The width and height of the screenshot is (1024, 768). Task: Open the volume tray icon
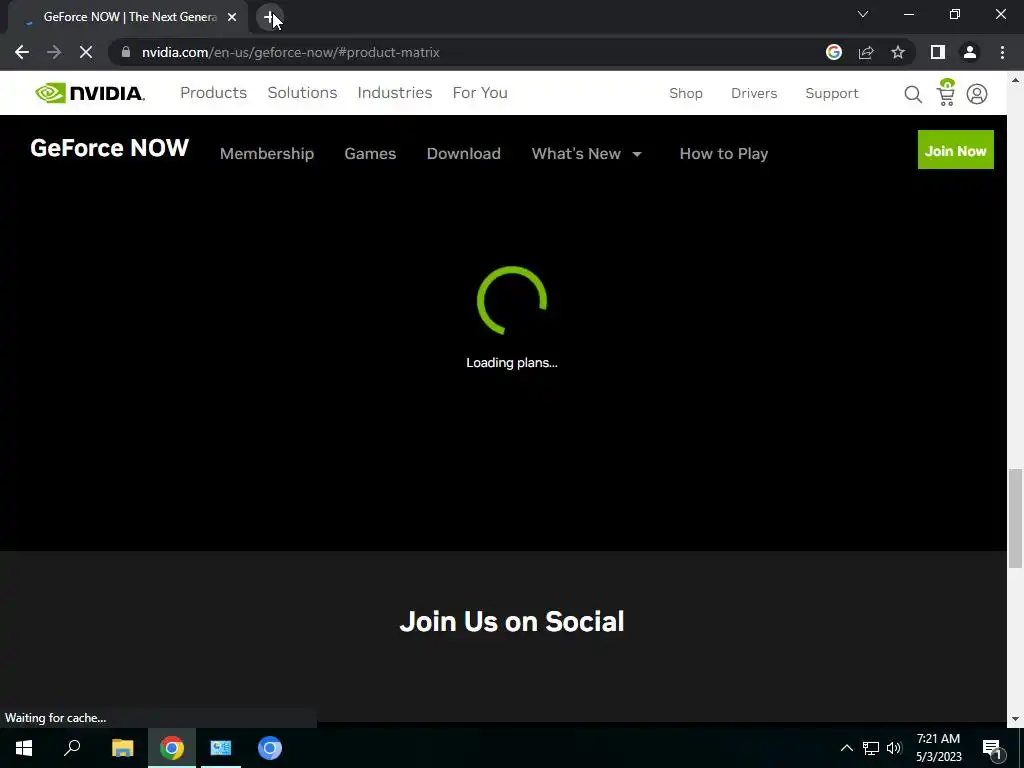point(894,748)
